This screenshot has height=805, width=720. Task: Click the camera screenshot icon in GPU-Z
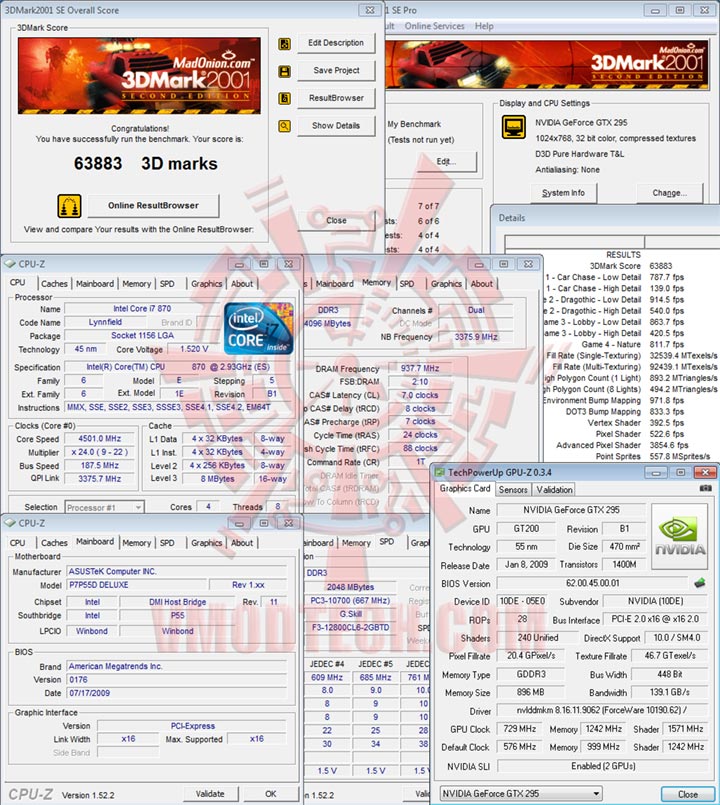tap(706, 488)
